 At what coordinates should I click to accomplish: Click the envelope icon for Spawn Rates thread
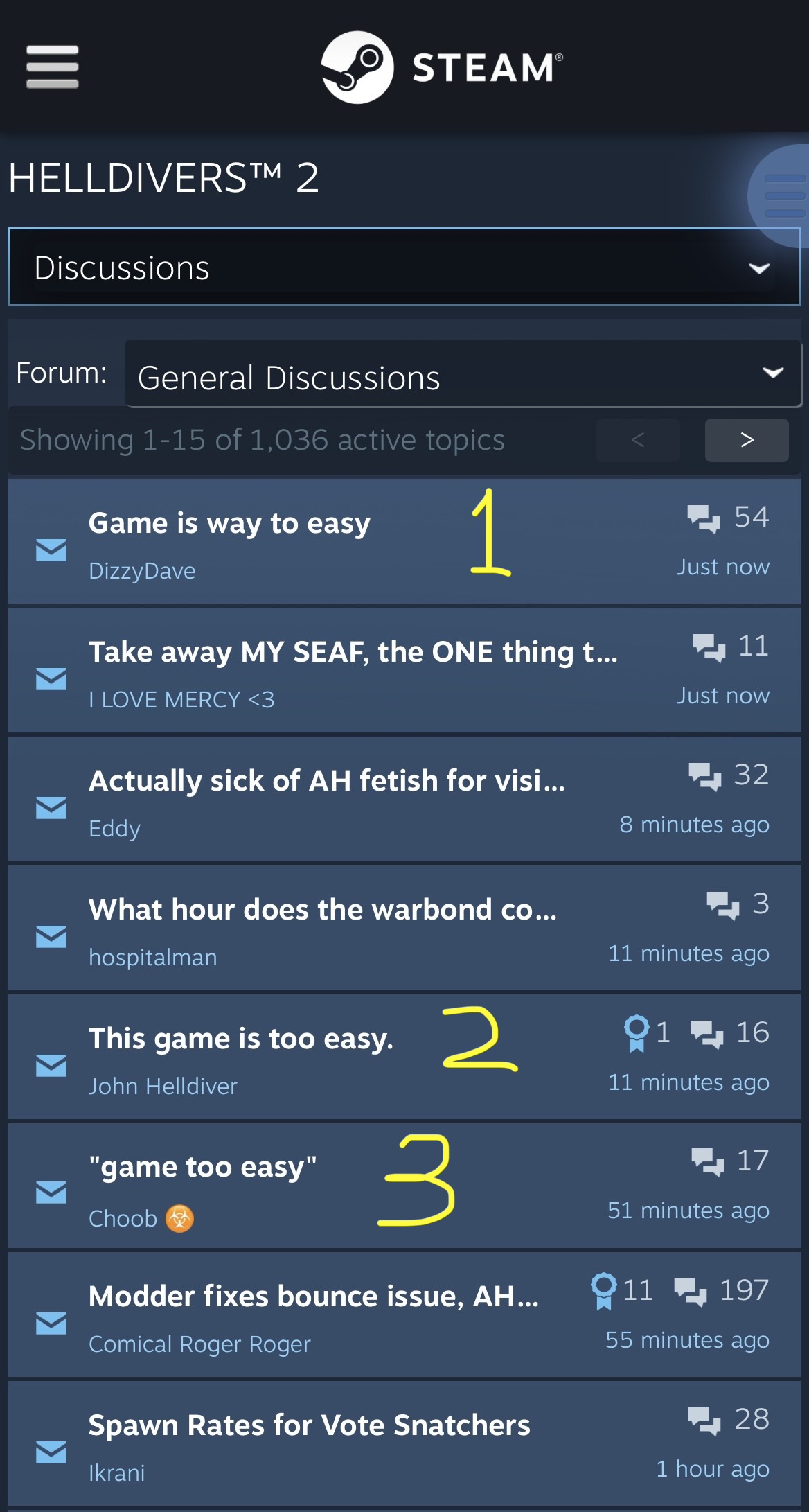[x=51, y=1452]
